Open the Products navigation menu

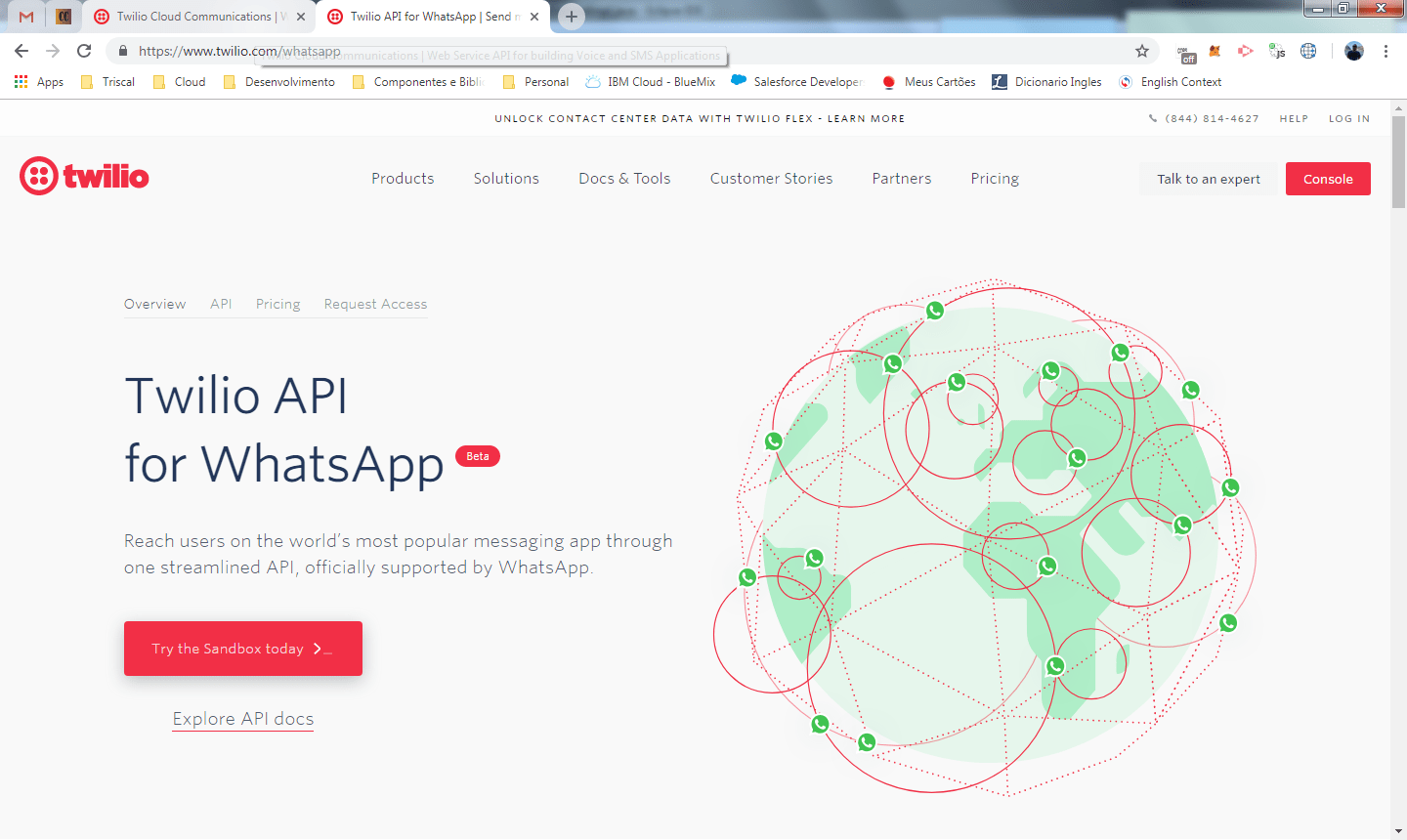pyautogui.click(x=403, y=179)
